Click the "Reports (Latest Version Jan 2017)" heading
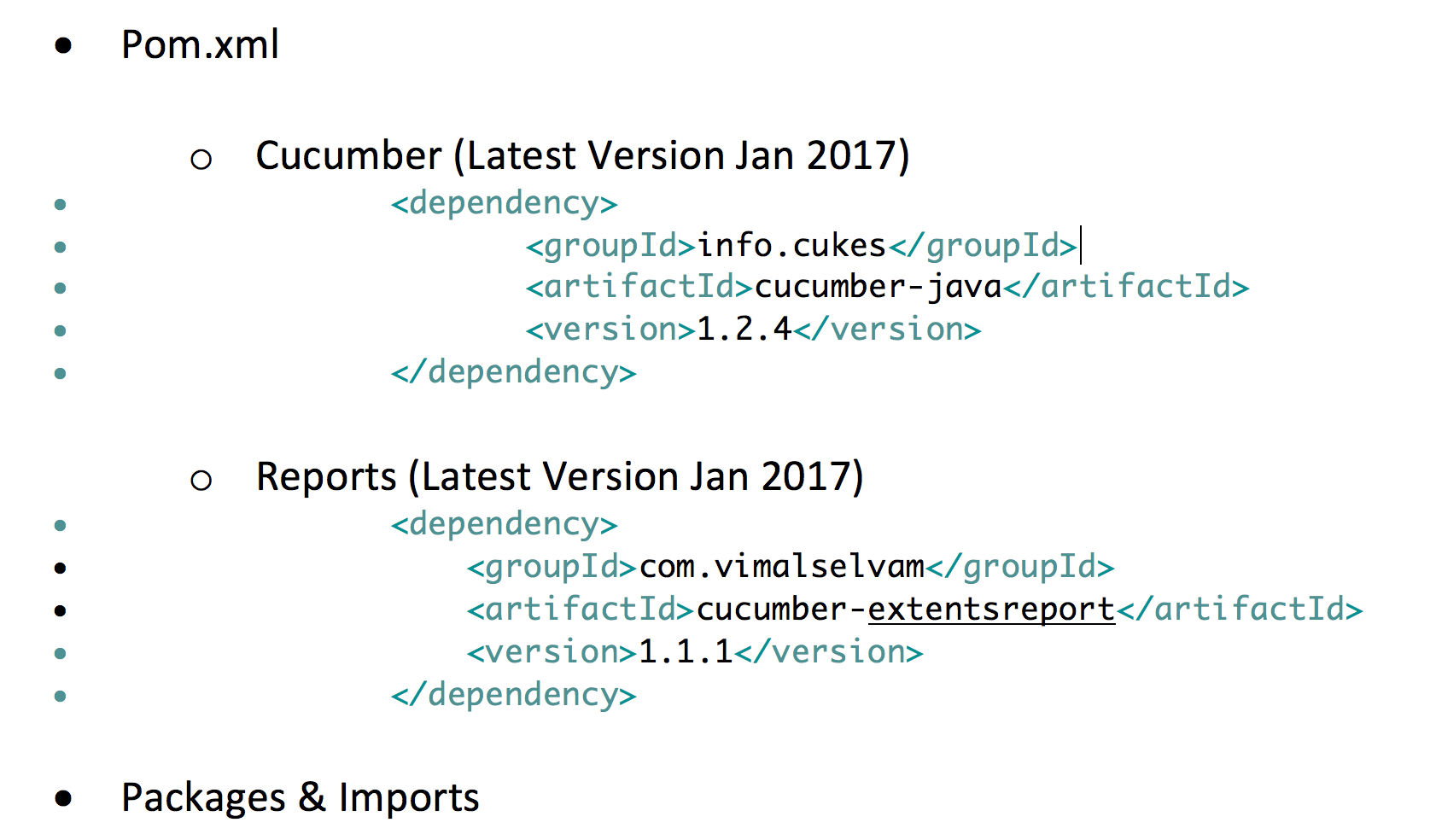The height and width of the screenshot is (840, 1436). click(559, 477)
